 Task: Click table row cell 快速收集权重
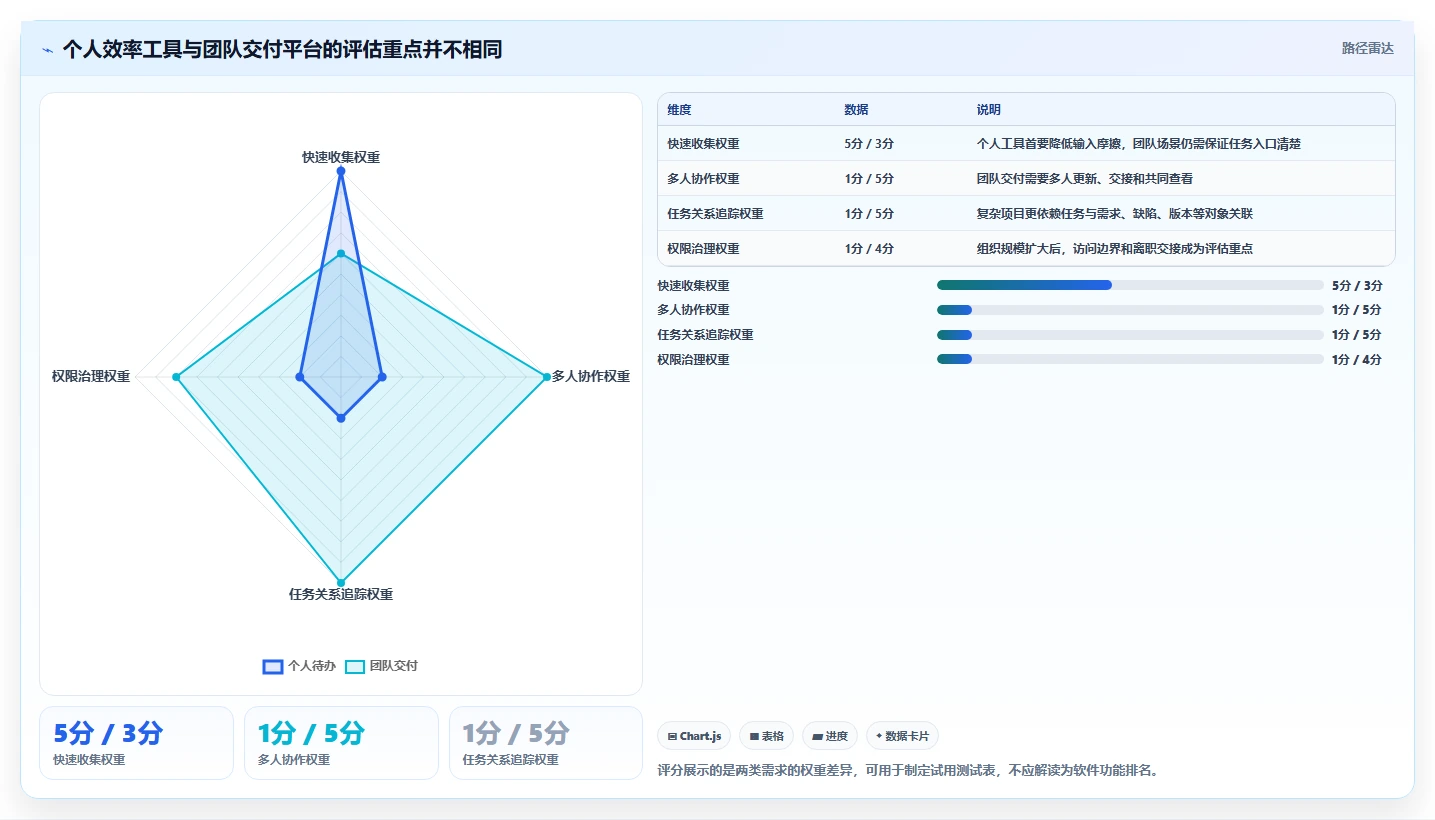704,144
